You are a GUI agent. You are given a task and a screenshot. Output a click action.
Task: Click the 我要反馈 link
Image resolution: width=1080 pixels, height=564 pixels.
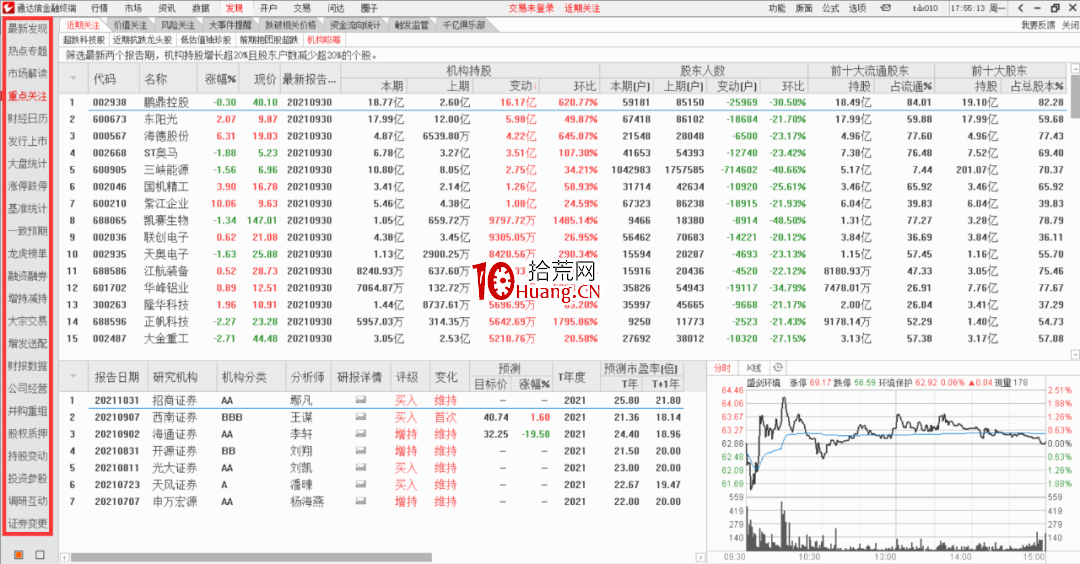click(x=1038, y=25)
